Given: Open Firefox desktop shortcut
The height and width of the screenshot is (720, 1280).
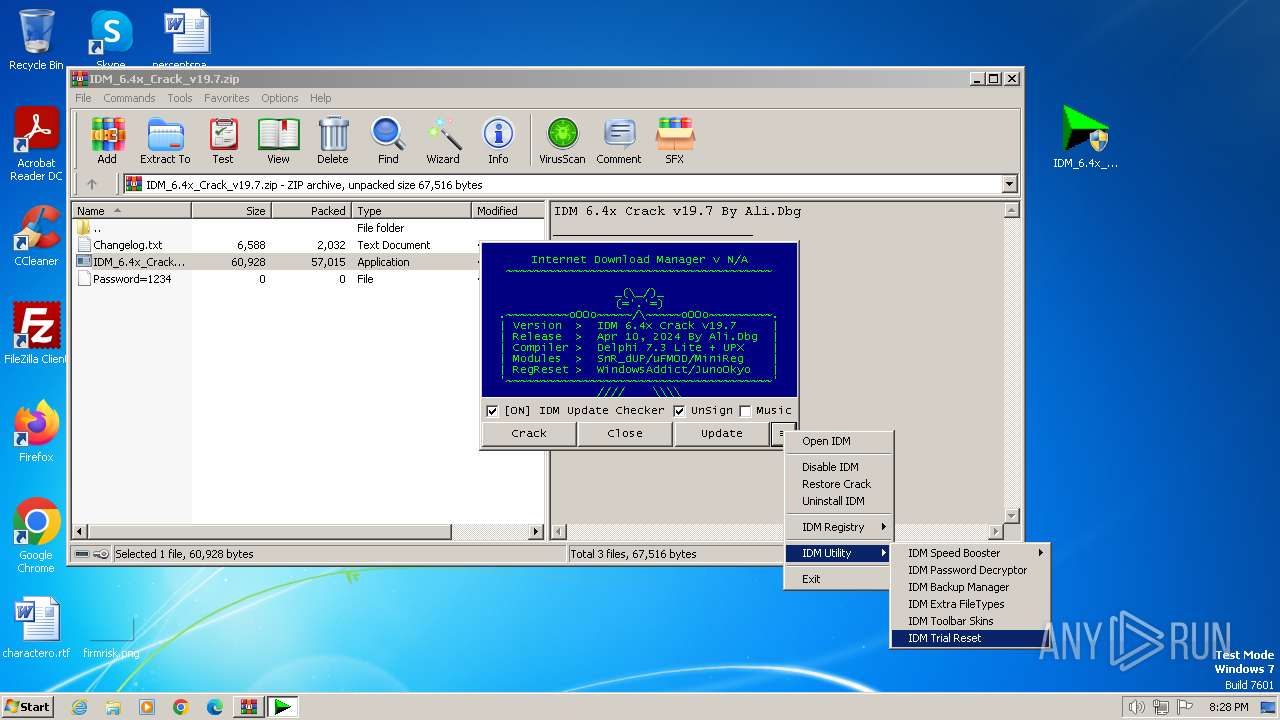Looking at the screenshot, I should pyautogui.click(x=36, y=432).
